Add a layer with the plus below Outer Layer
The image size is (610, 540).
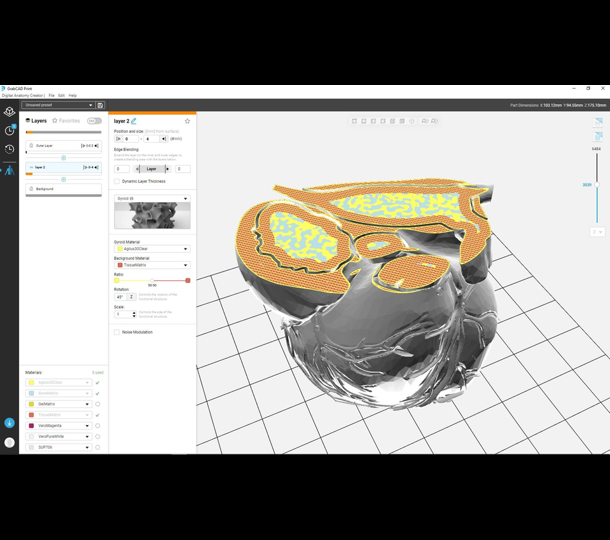point(63,157)
